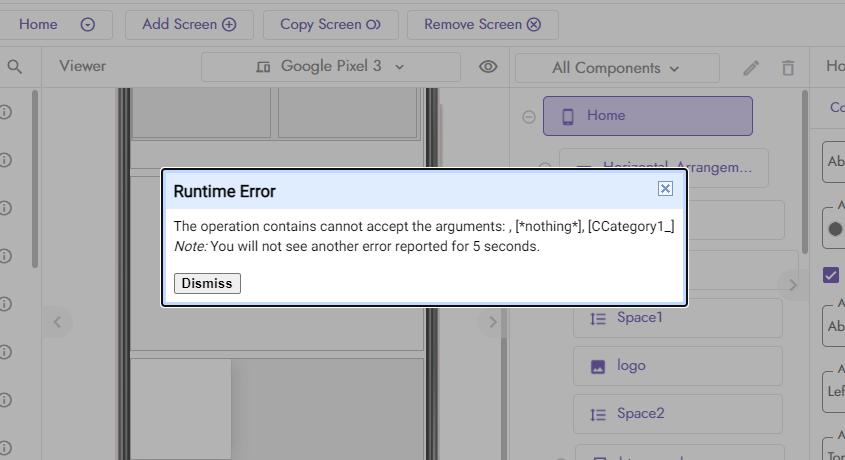845x460 pixels.
Task: Open the palette search magnifier icon
Action: click(15, 67)
